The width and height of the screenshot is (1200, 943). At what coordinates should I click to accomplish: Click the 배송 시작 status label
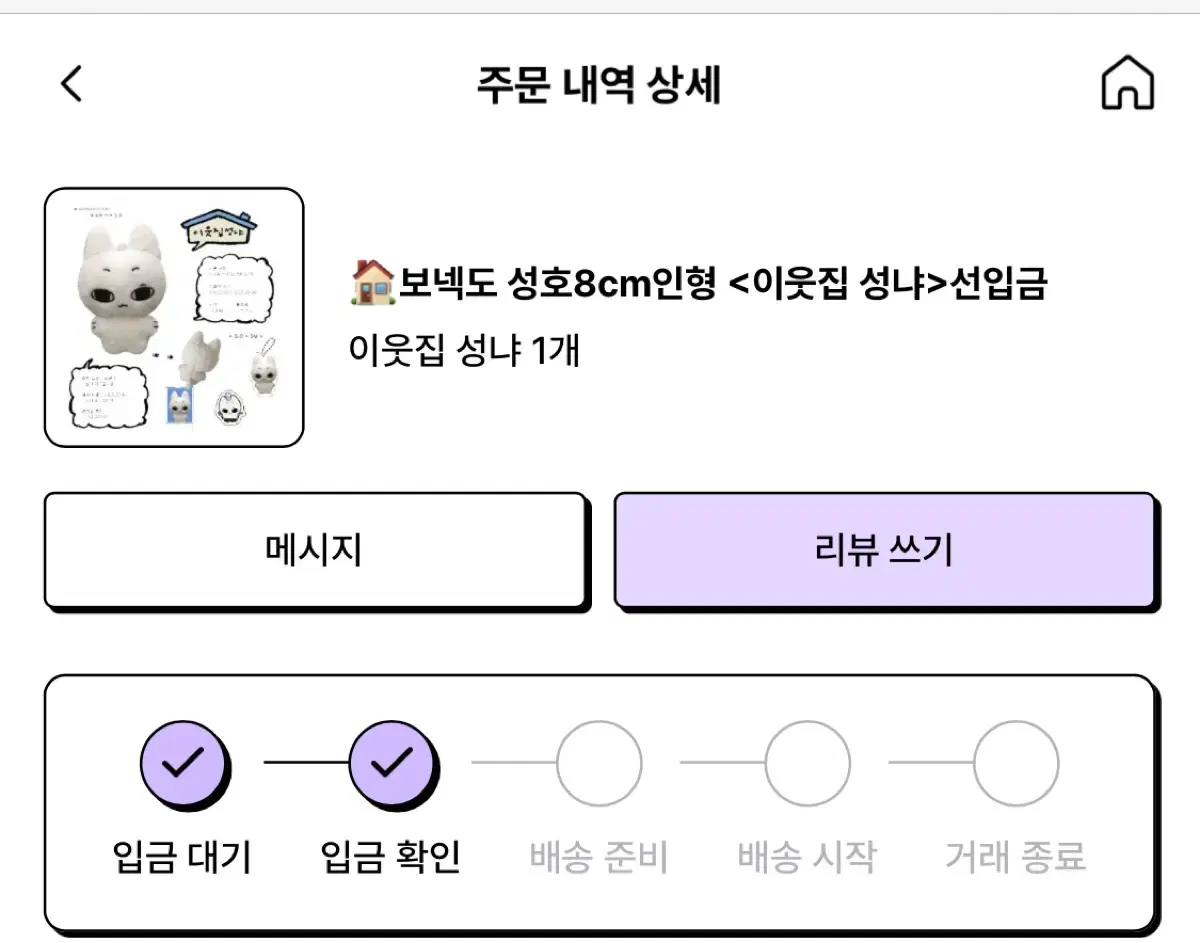click(807, 857)
